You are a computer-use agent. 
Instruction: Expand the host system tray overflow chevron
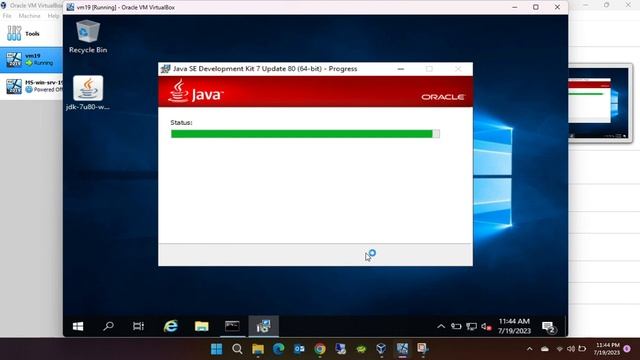click(529, 349)
